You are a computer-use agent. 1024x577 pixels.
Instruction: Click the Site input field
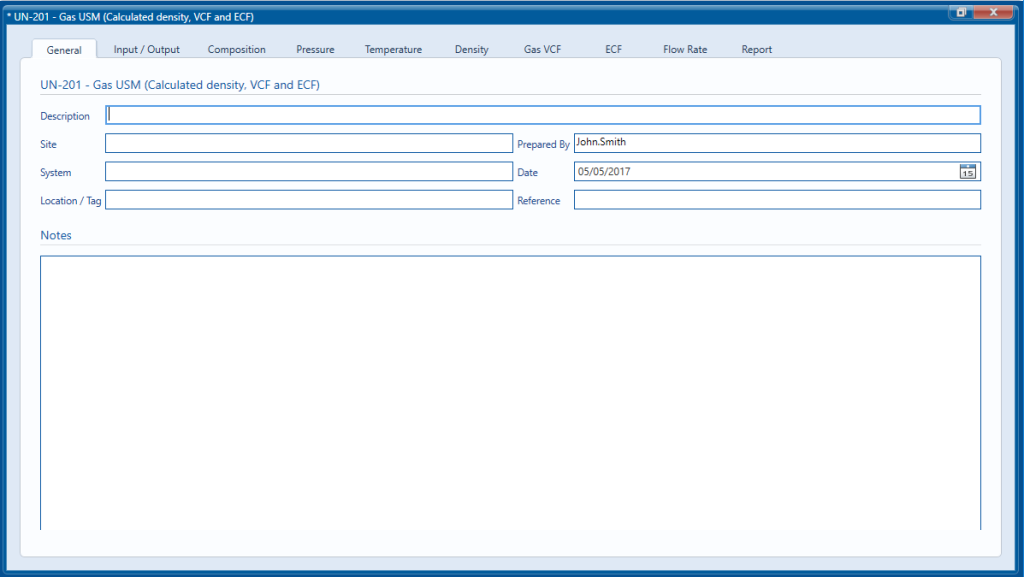click(x=300, y=143)
